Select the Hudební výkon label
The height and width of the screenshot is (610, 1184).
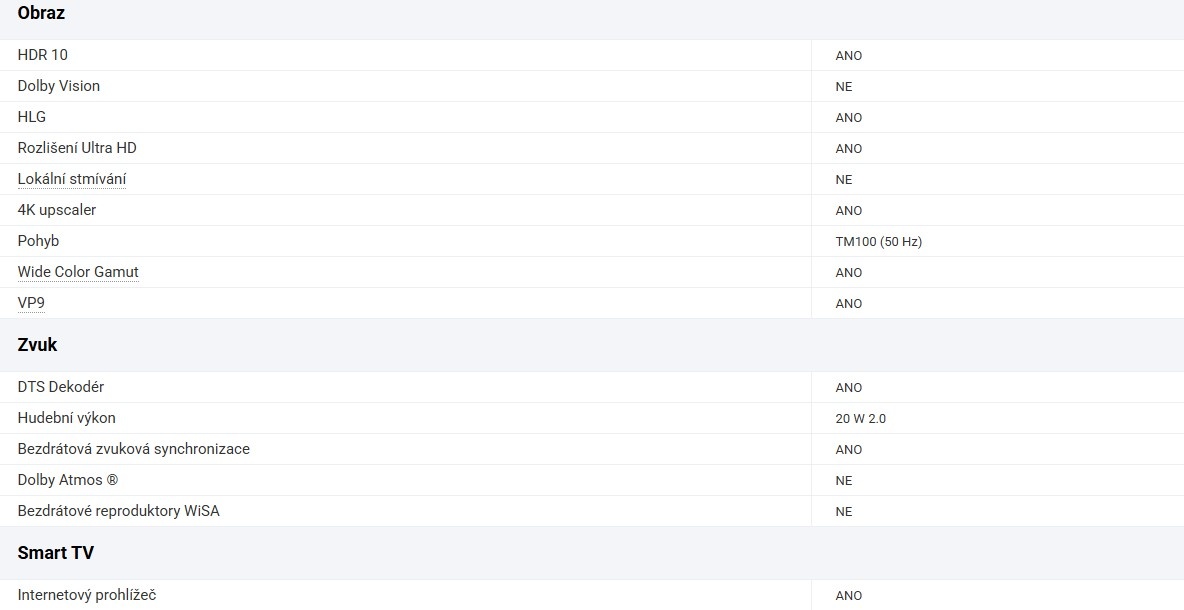[67, 418]
